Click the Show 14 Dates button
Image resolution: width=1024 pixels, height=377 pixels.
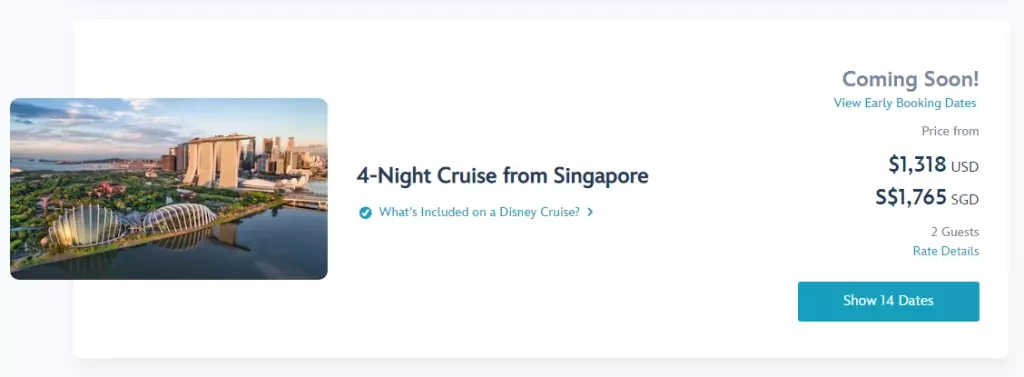(888, 301)
